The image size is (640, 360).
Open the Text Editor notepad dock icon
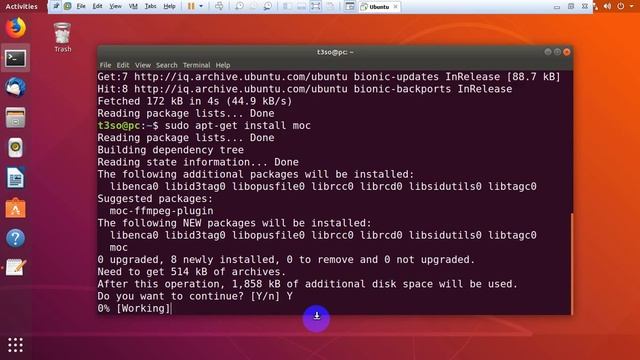point(16,268)
